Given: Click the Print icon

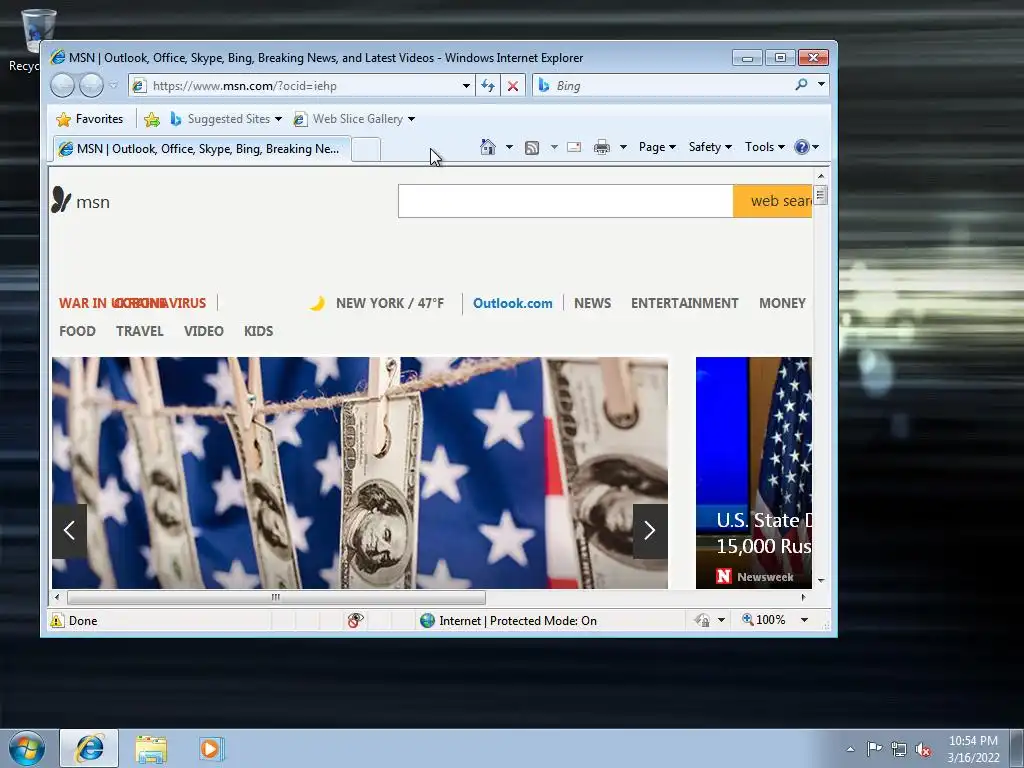Looking at the screenshot, I should click(x=601, y=148).
